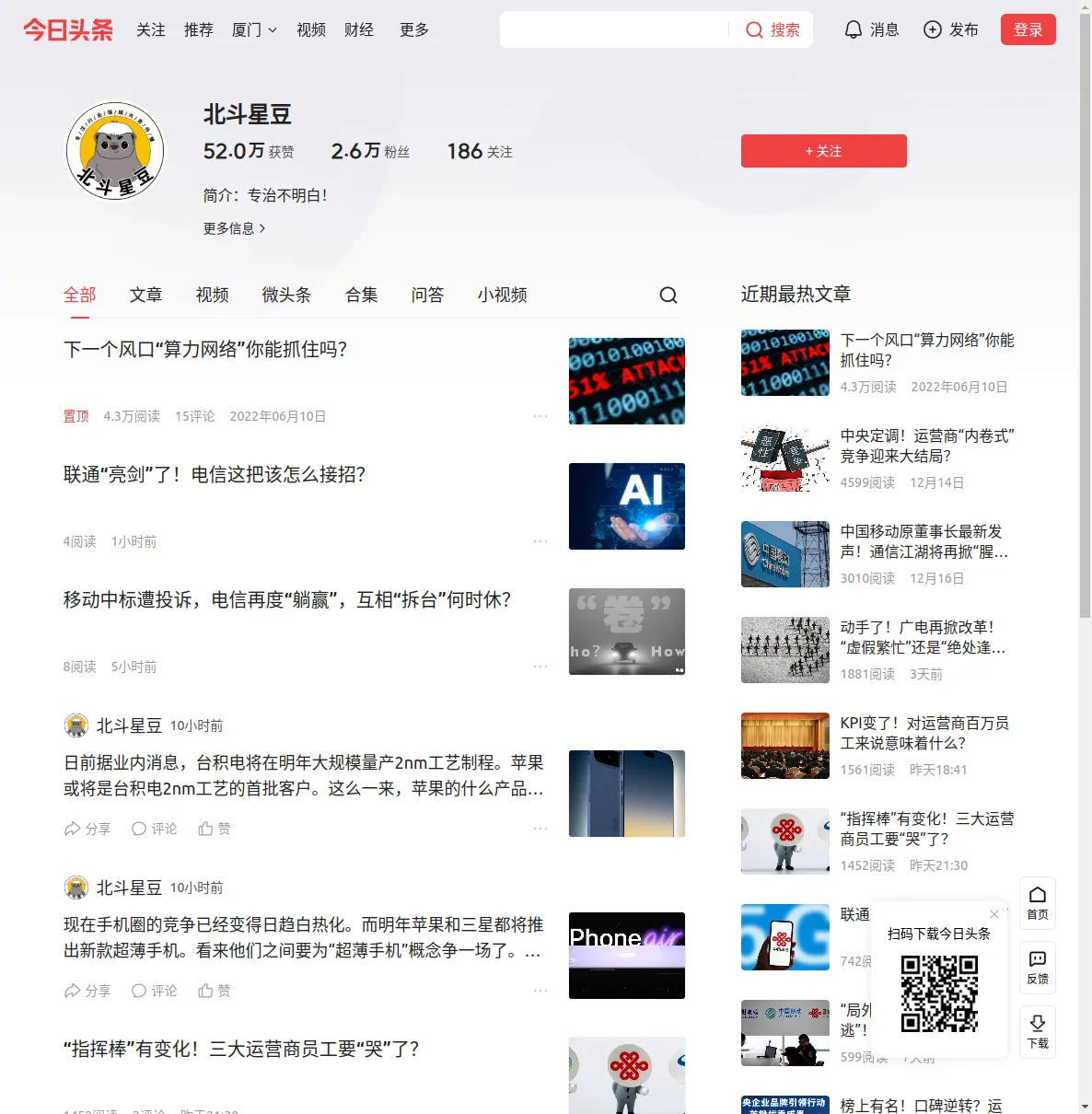This screenshot has width=1092, height=1114.
Task: Click the red + 关注 follow button
Action: 824,151
